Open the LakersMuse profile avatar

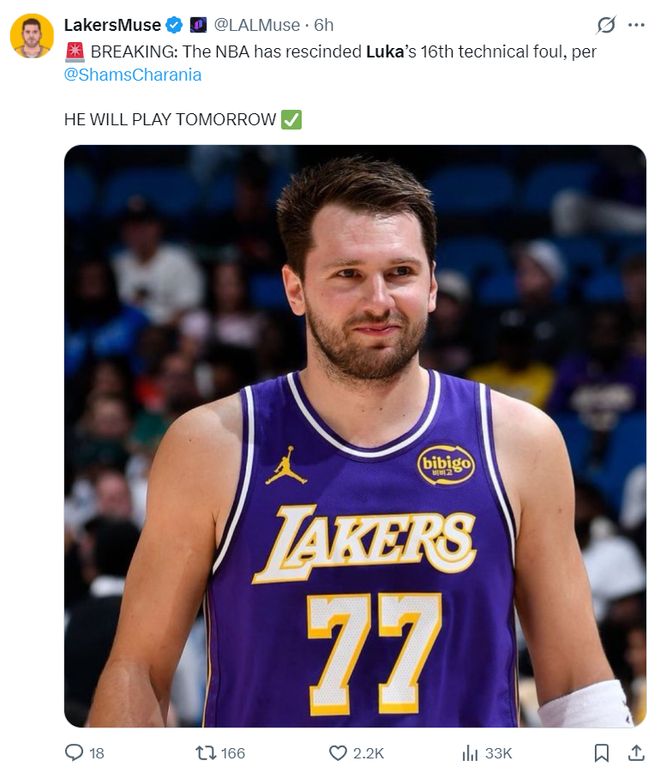31,37
